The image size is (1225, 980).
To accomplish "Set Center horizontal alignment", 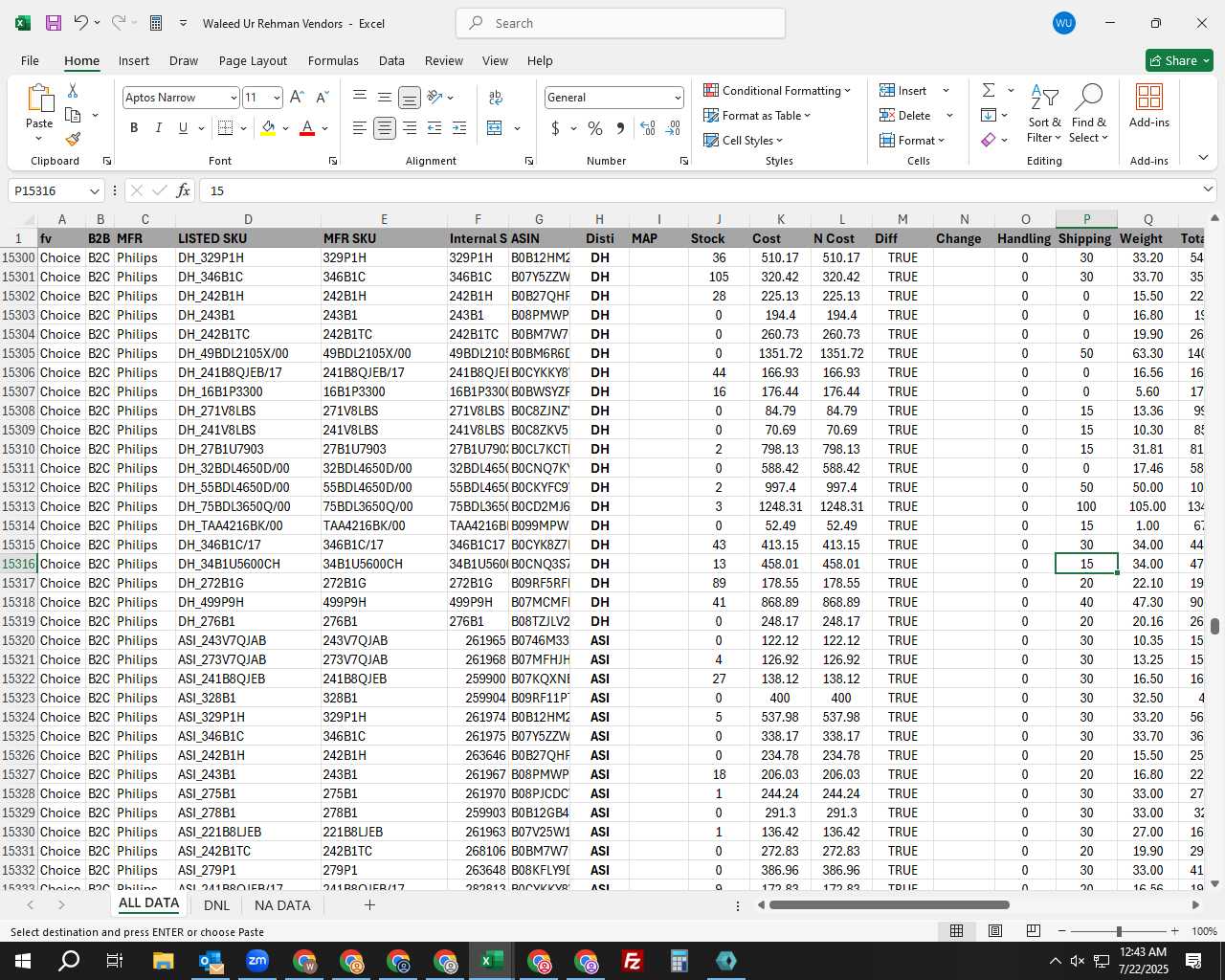I will click(x=385, y=128).
